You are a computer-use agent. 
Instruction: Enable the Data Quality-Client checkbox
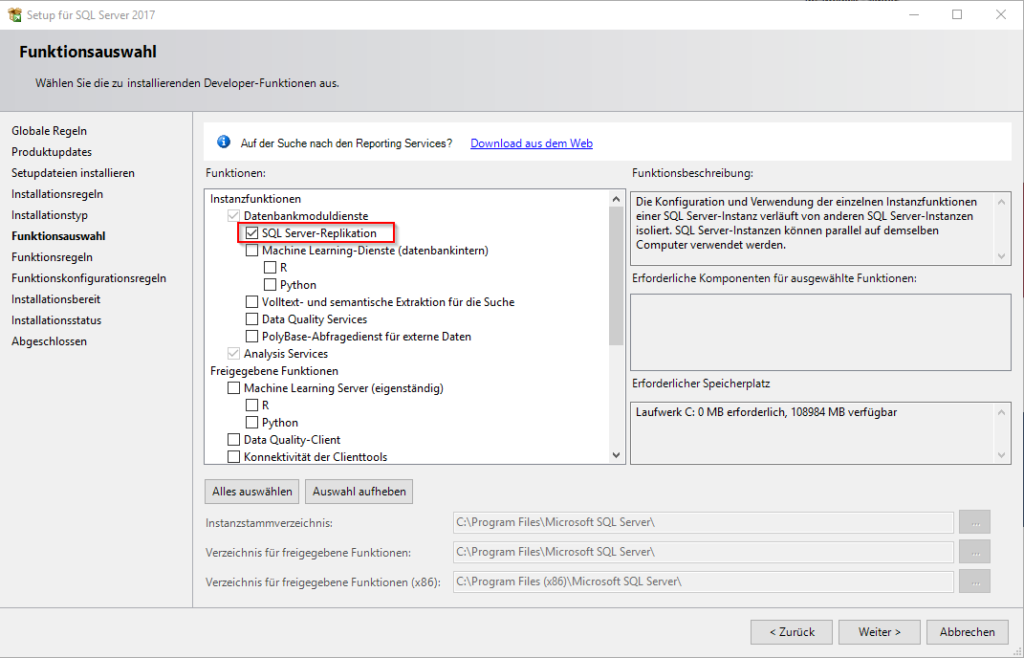[234, 440]
